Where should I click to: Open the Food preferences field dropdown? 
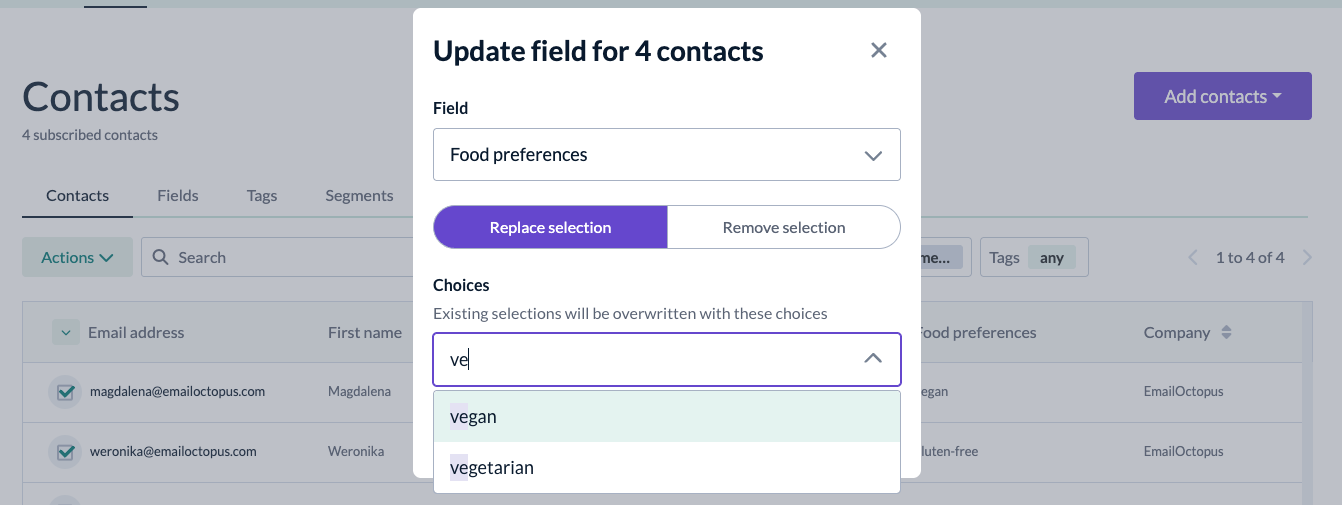667,155
